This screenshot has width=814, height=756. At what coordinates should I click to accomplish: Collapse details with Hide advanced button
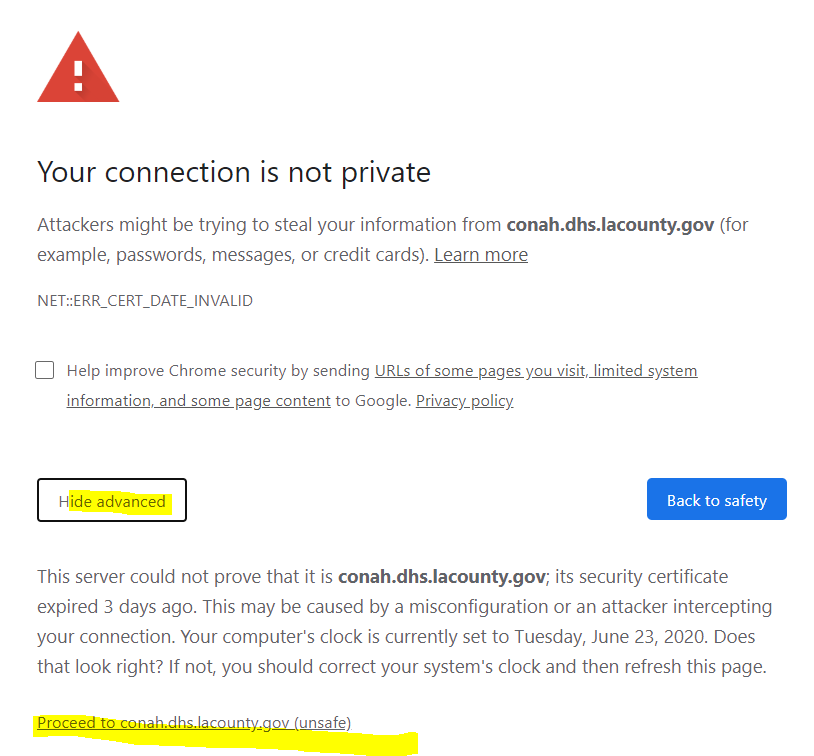pos(112,500)
